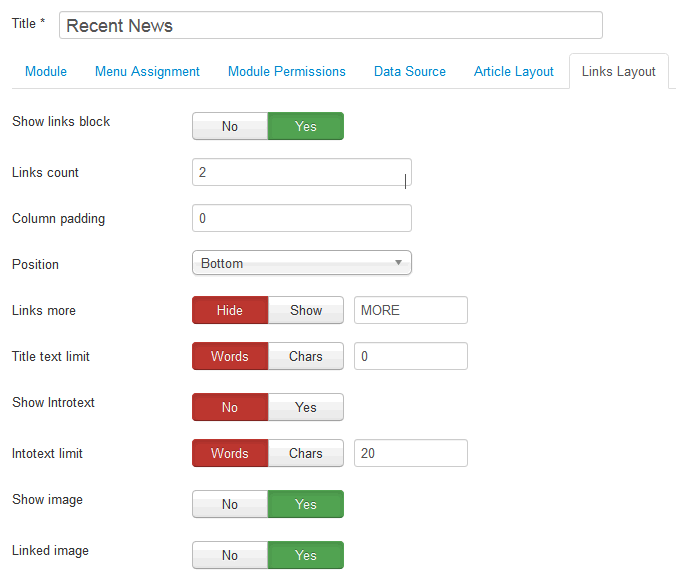676x578 pixels.
Task: Click the Links more label
Action: point(44,310)
